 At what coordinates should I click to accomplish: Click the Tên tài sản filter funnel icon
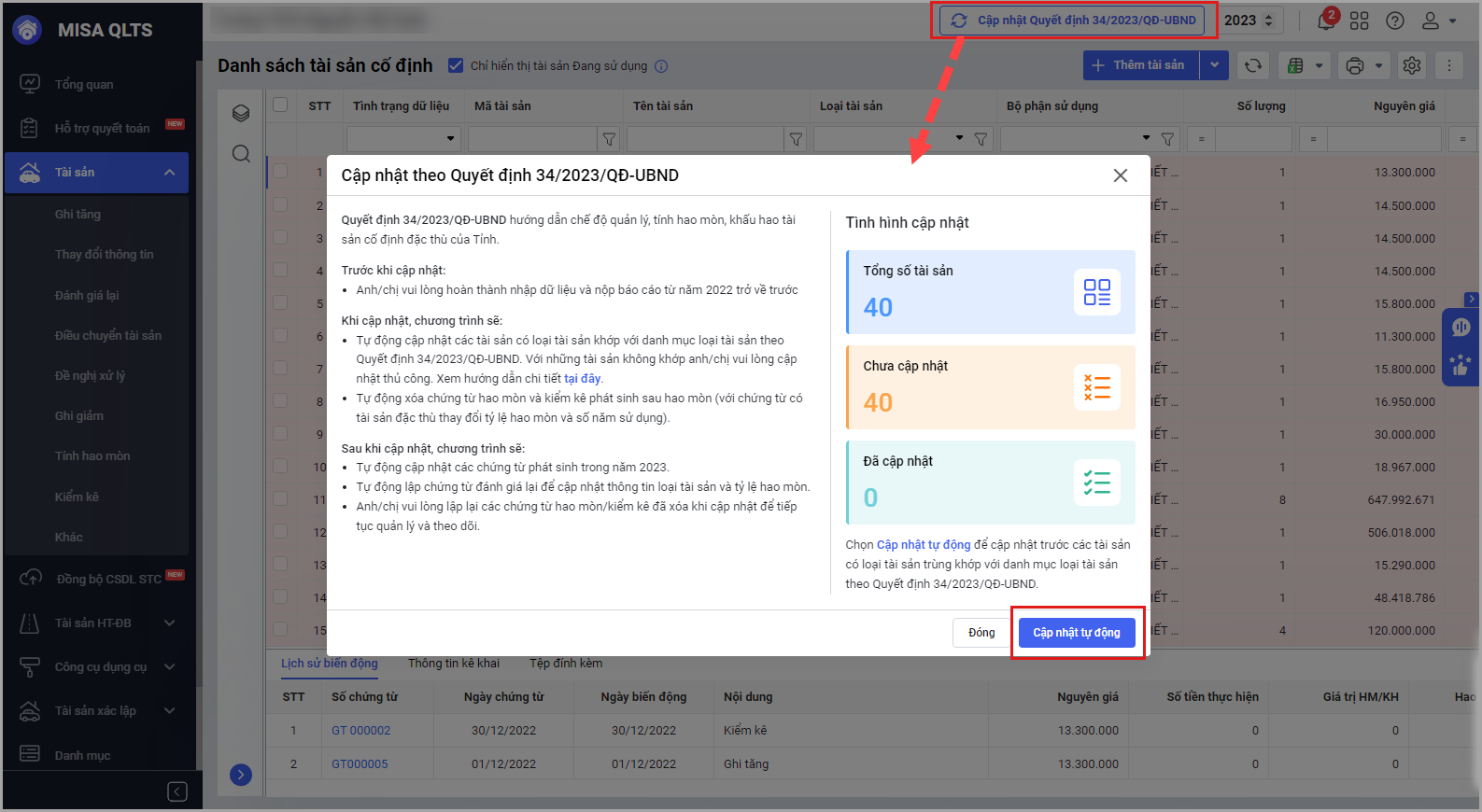point(796,139)
